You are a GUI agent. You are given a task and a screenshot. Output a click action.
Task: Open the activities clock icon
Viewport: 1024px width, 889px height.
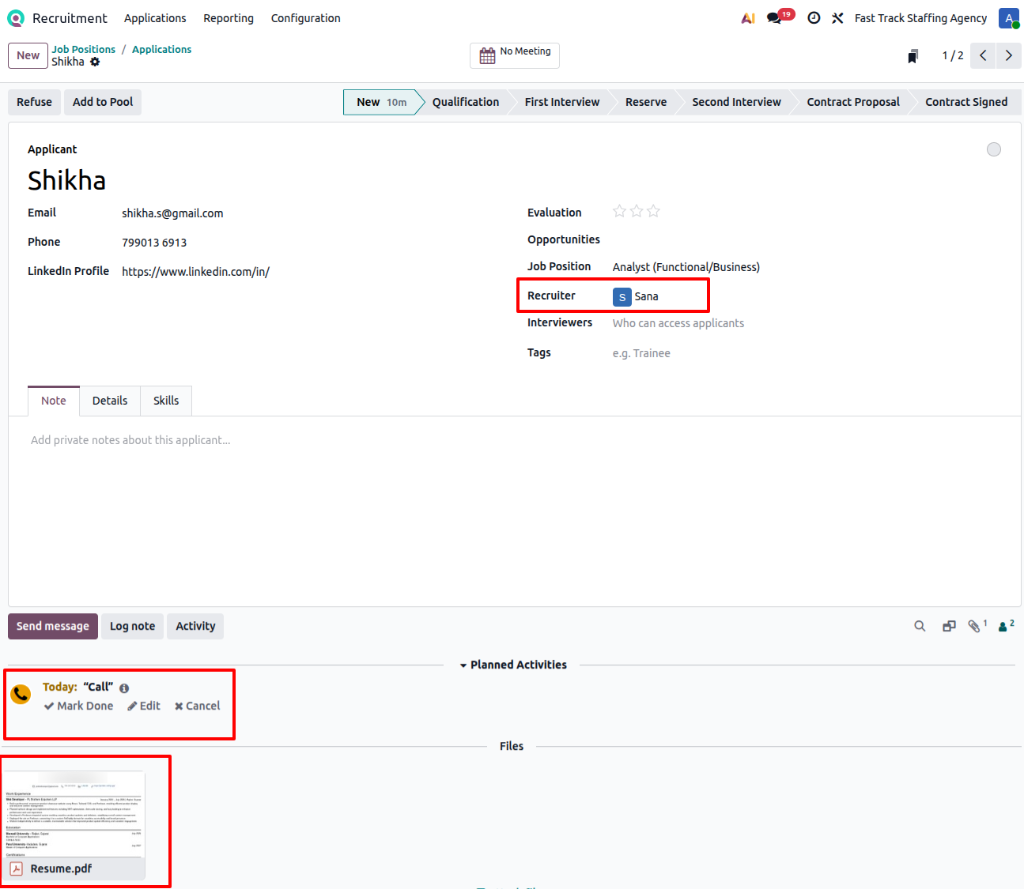[x=814, y=18]
